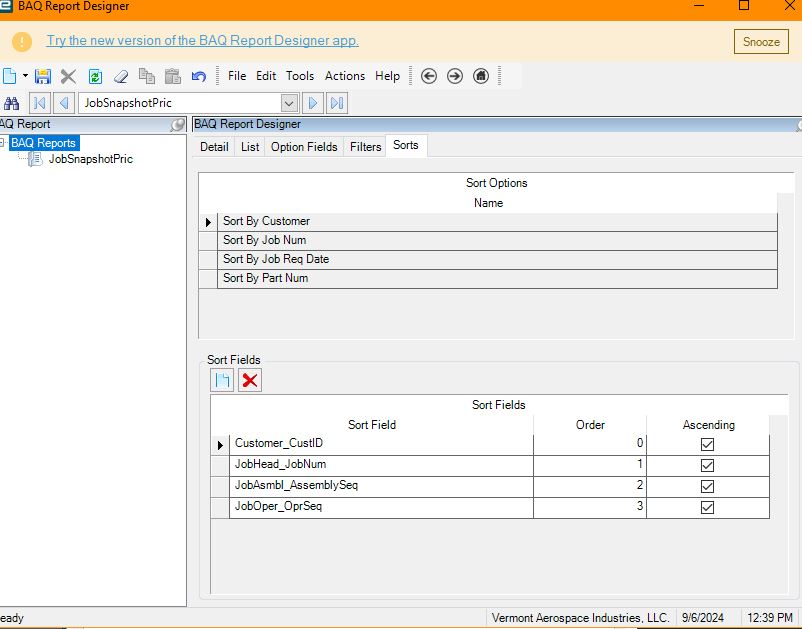Select the Customer_CustID sort field cell

(381, 444)
